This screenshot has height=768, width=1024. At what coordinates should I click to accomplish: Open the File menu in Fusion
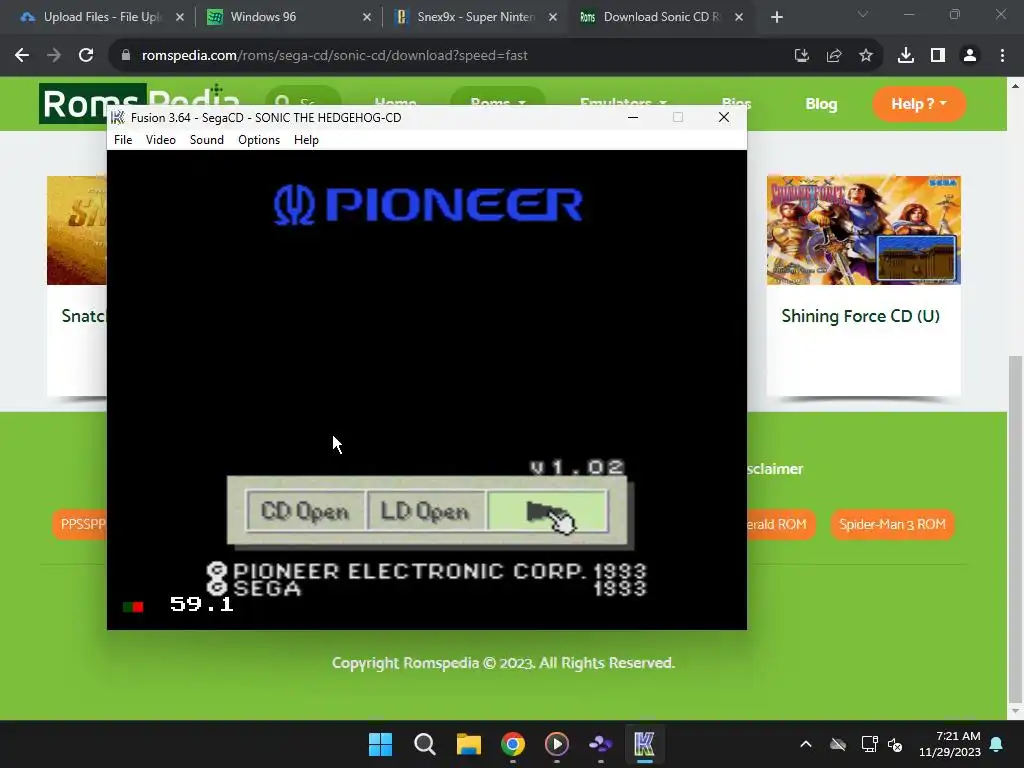pos(123,140)
